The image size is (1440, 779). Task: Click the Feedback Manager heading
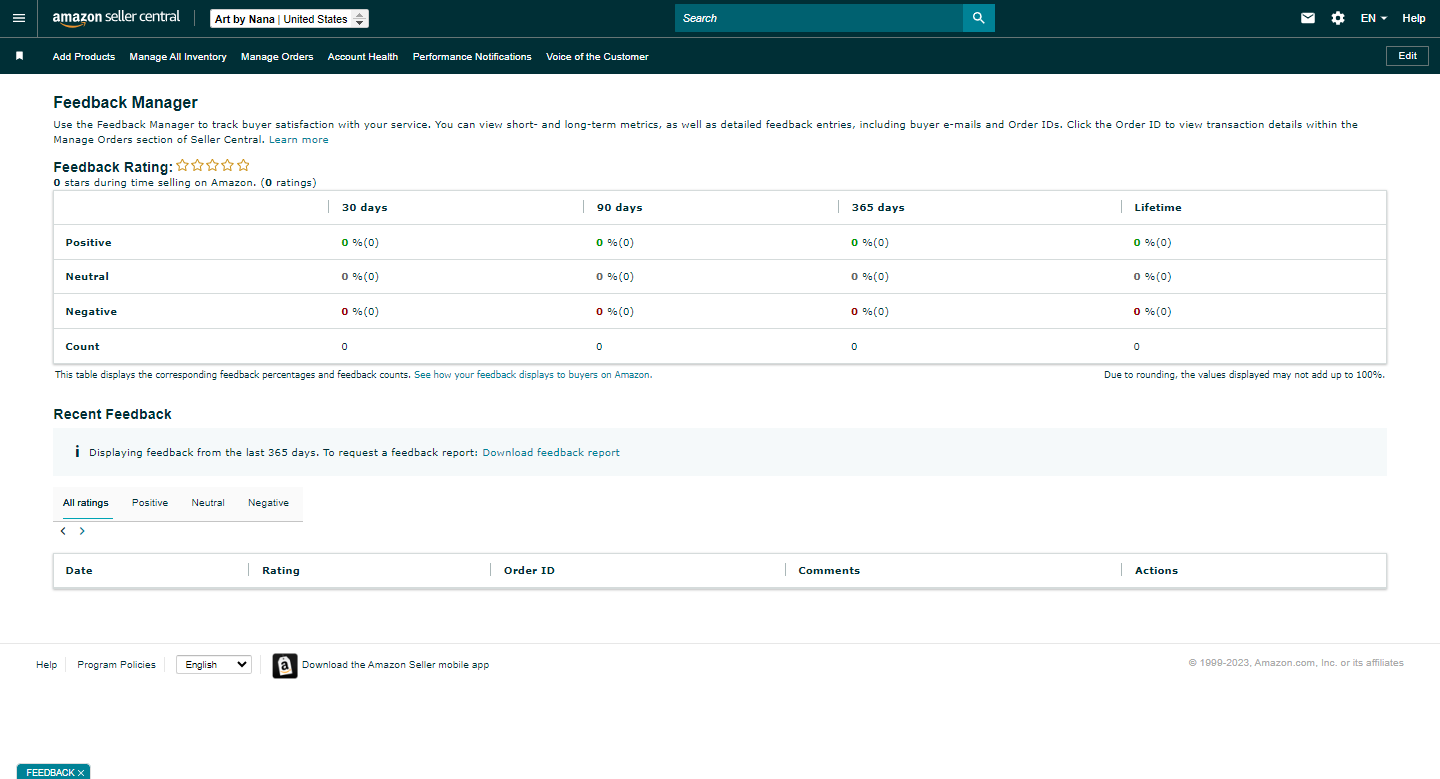coord(126,103)
